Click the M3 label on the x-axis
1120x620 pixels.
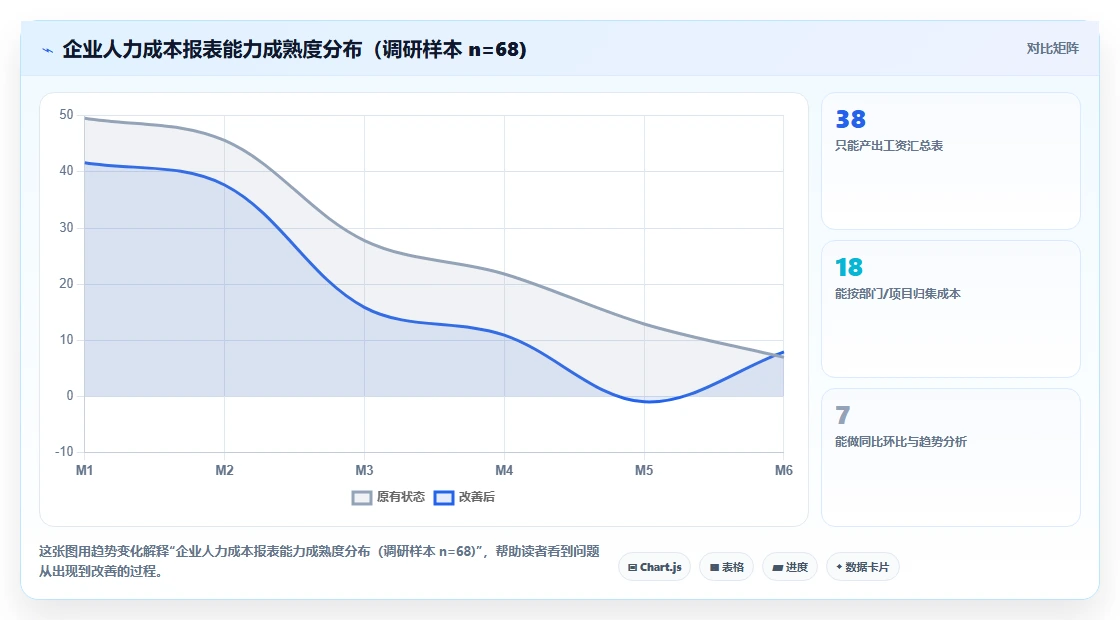(x=364, y=470)
